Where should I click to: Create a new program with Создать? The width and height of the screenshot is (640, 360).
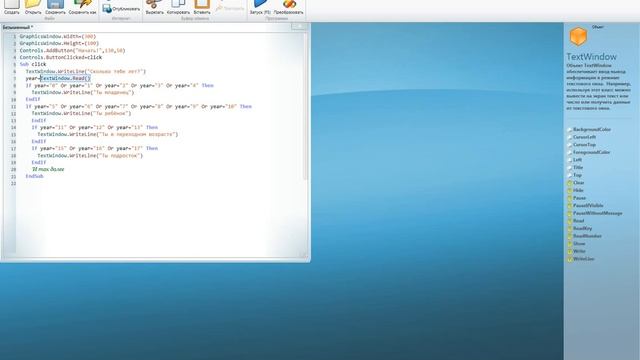click(11, 7)
